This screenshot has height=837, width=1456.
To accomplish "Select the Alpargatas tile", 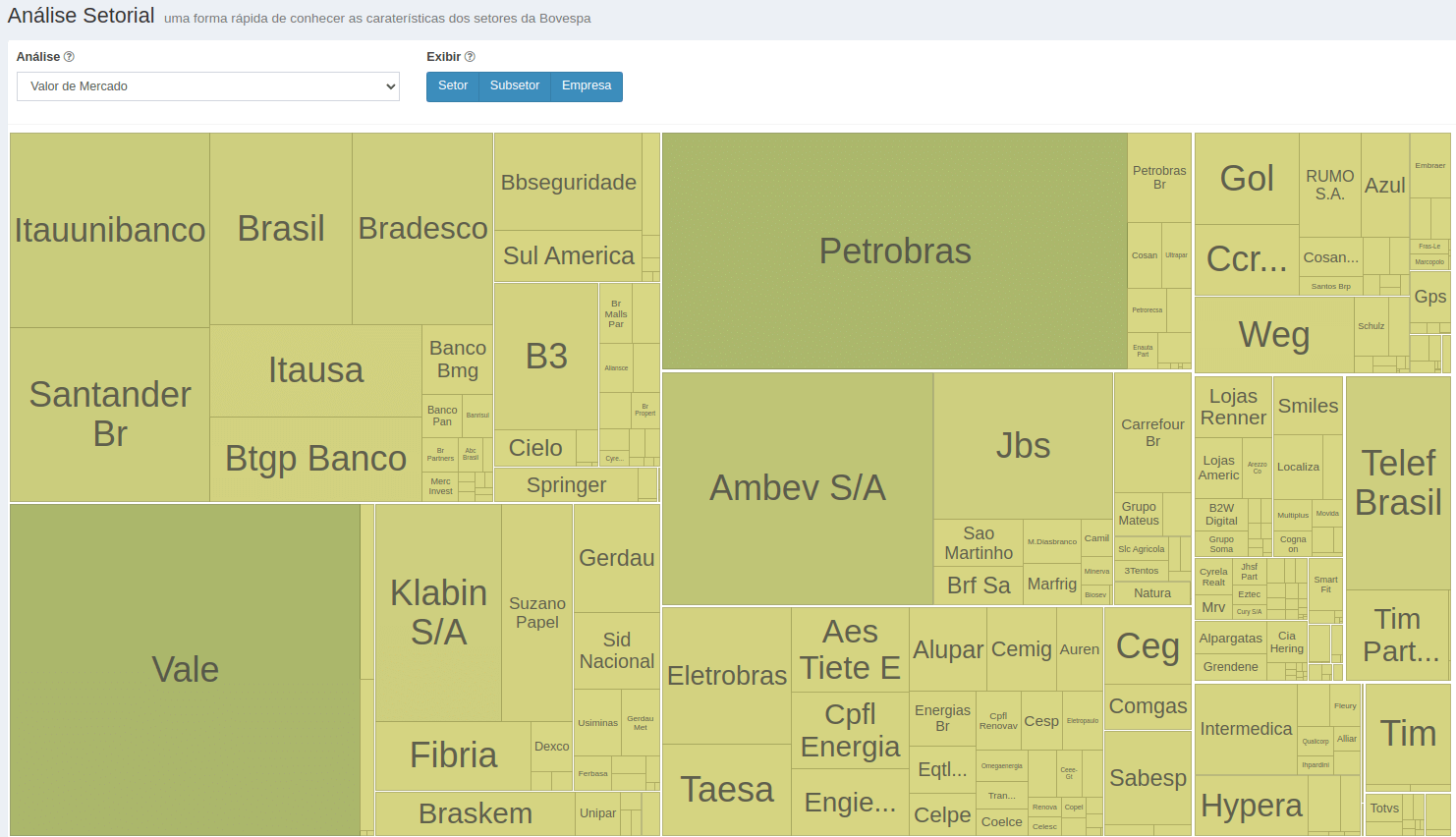I will point(1231,639).
